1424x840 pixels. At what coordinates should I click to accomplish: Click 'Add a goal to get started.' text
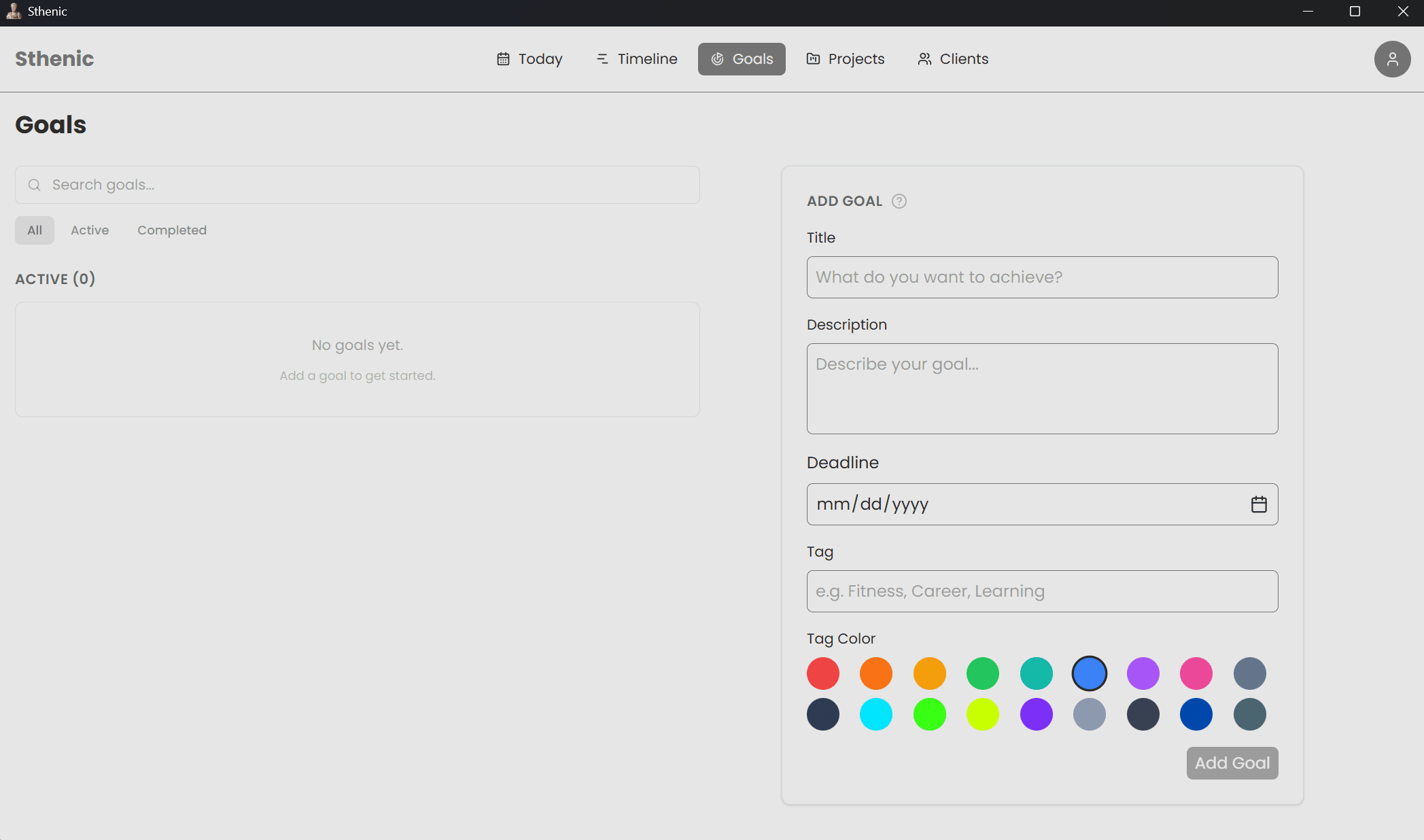(358, 376)
